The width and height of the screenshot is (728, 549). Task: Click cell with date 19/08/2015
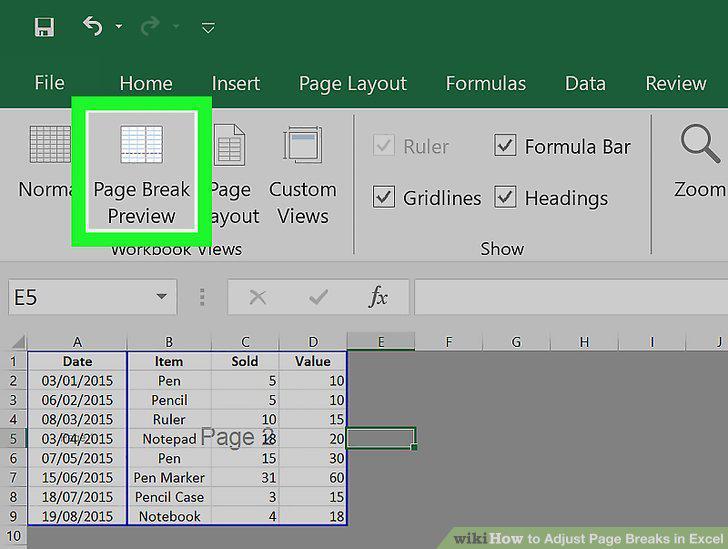point(77,516)
